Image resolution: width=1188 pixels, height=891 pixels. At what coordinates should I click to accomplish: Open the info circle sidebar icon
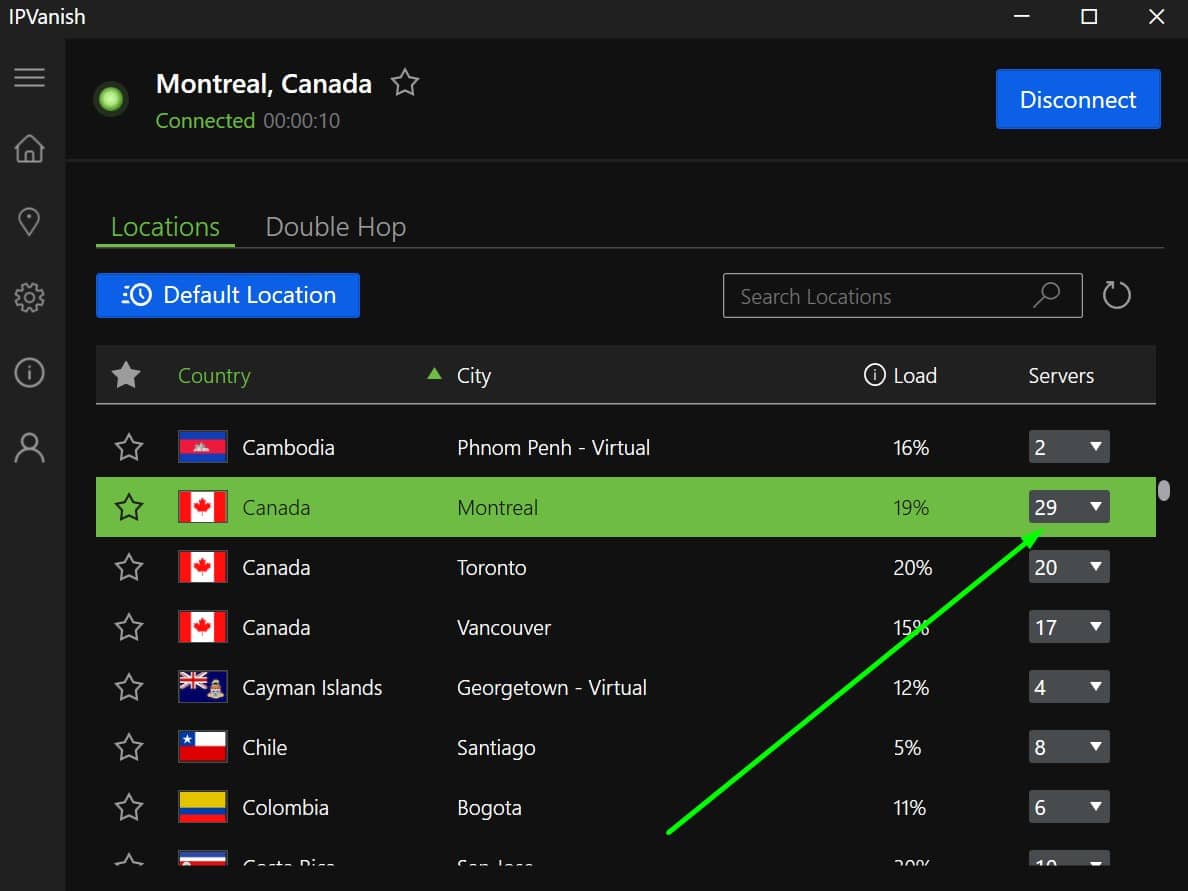29,373
